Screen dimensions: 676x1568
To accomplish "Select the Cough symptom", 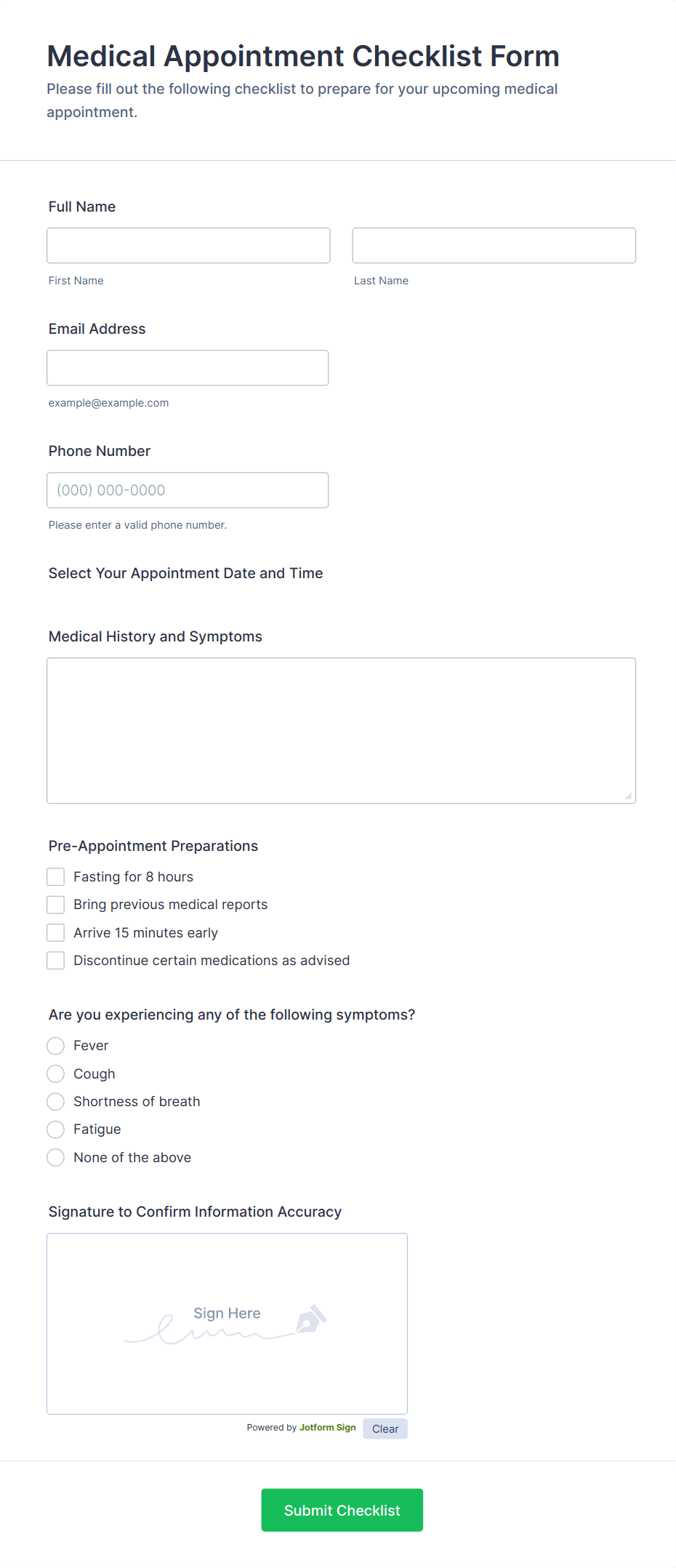I will click(55, 1073).
